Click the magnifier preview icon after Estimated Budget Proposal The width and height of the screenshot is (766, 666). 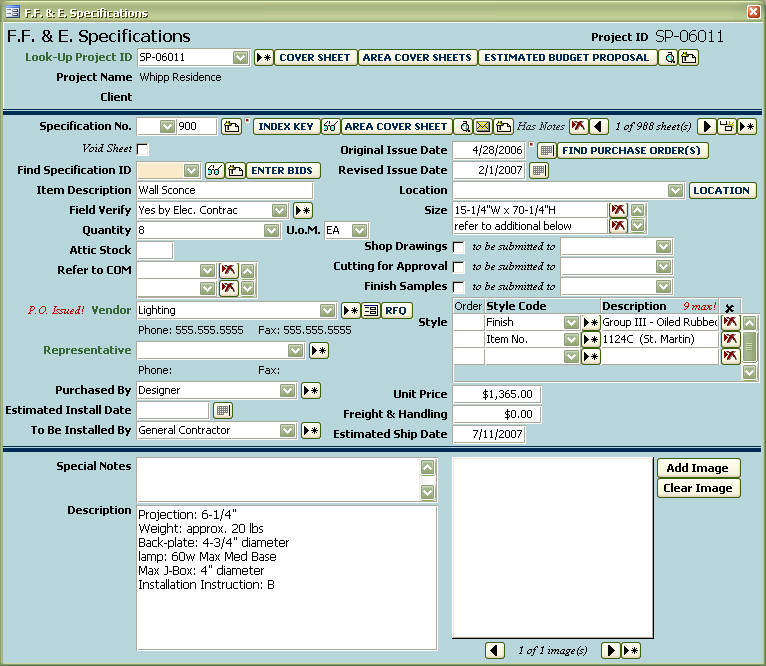click(670, 58)
